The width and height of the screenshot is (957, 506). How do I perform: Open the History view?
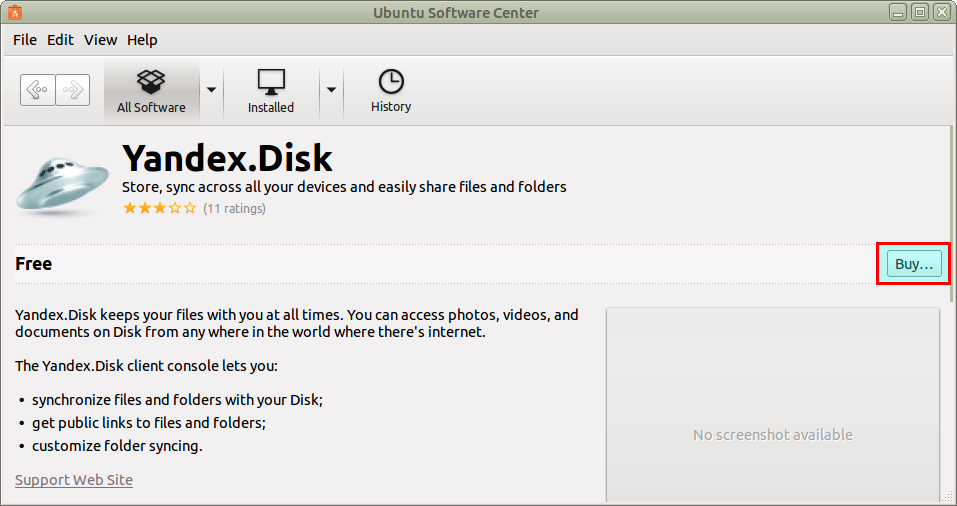[x=391, y=91]
